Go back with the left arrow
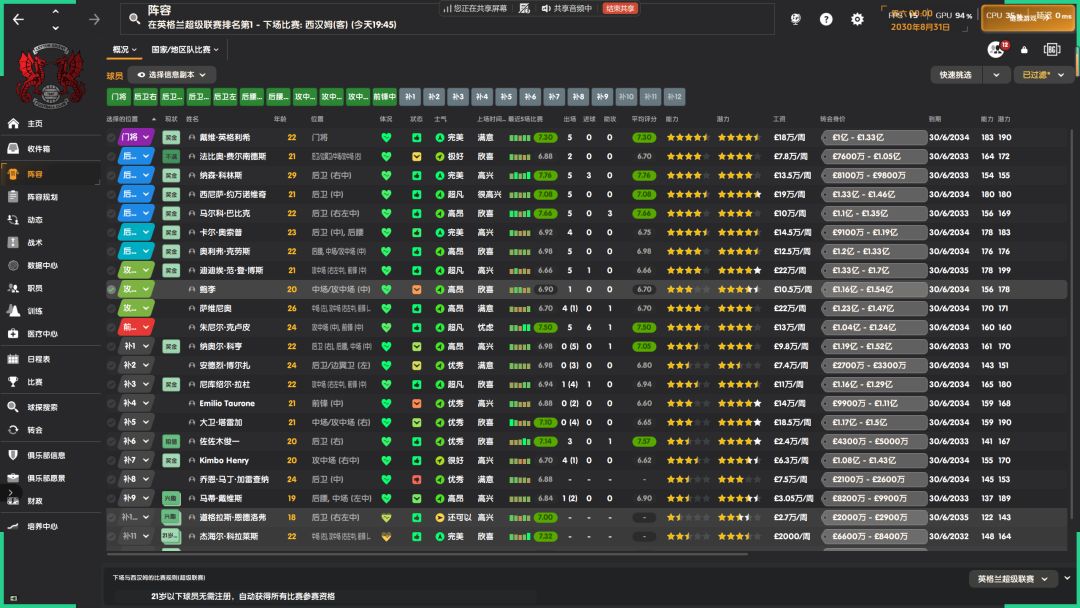The width and height of the screenshot is (1080, 608). pos(19,19)
